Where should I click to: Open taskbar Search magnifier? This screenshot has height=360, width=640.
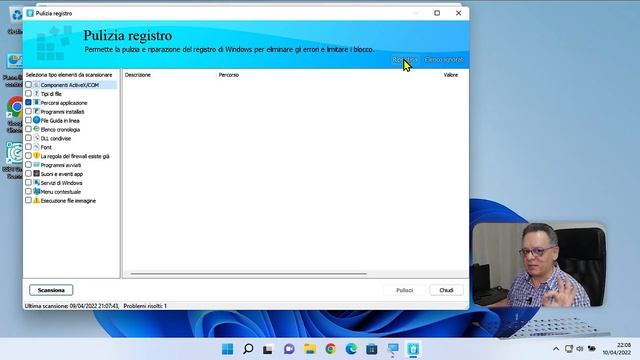tap(248, 349)
